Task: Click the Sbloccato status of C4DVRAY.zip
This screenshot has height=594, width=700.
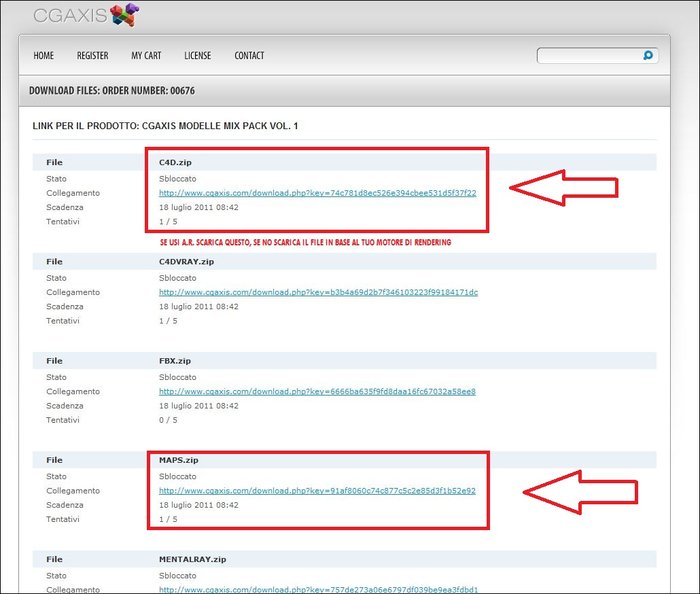Action: 177,278
